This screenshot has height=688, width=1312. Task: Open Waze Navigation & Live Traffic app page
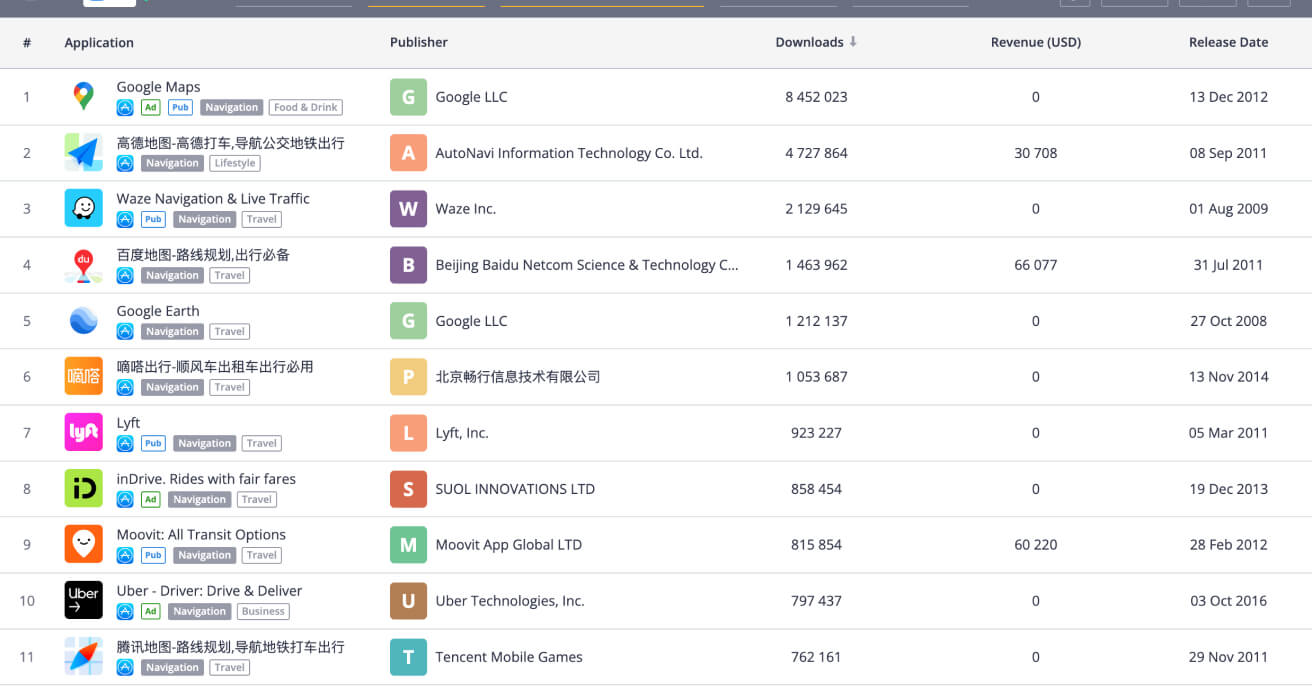coord(213,199)
